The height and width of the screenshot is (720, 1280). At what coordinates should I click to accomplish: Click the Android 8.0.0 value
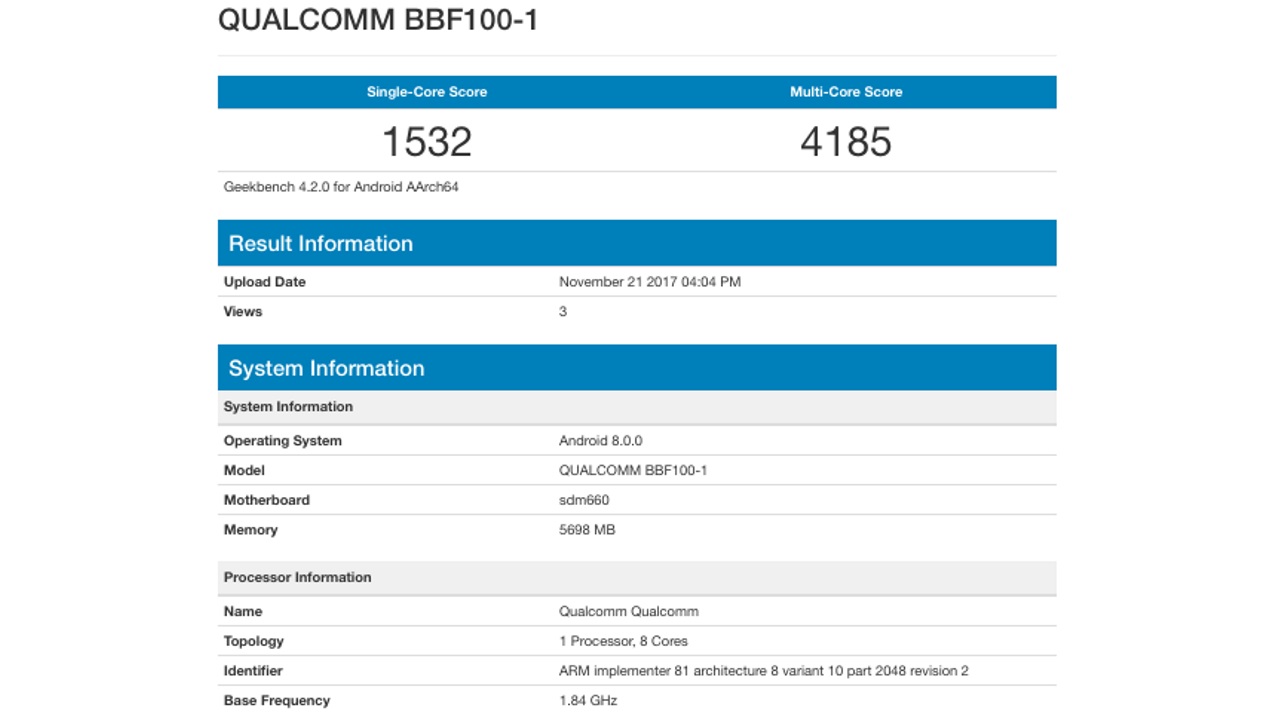coord(601,441)
